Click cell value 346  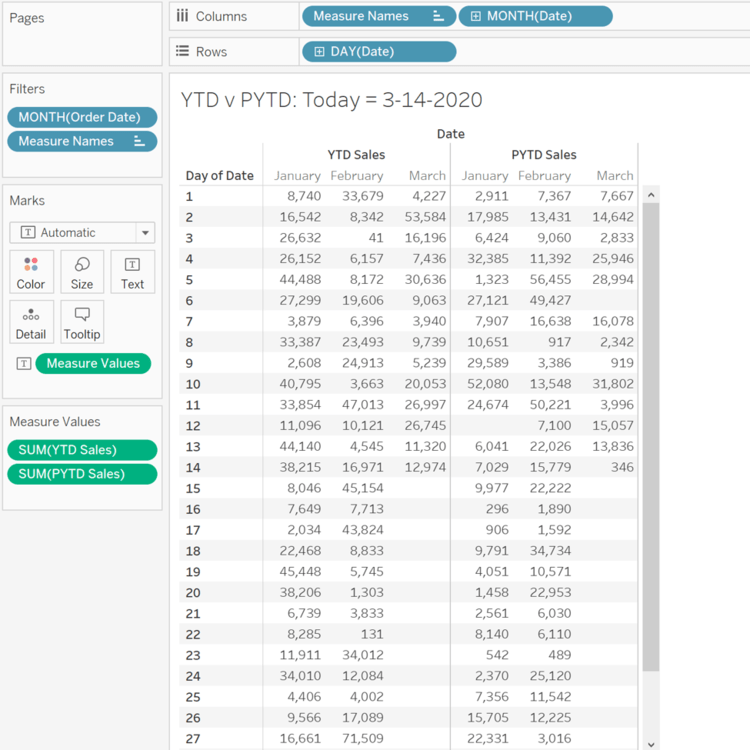coord(622,467)
